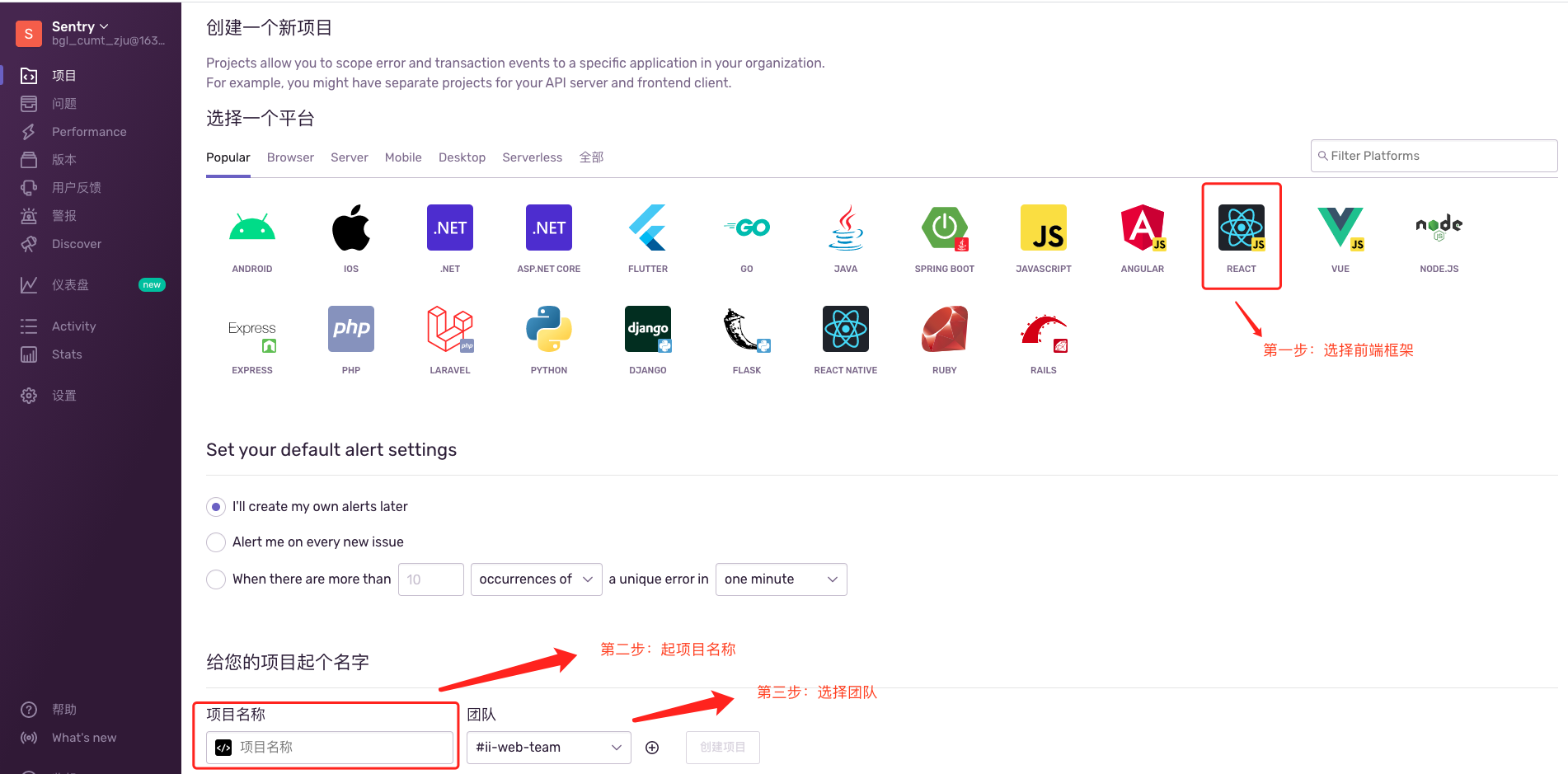The image size is (1568, 774).
Task: Select 'I'll create my own alerts later' radio
Action: click(x=216, y=507)
